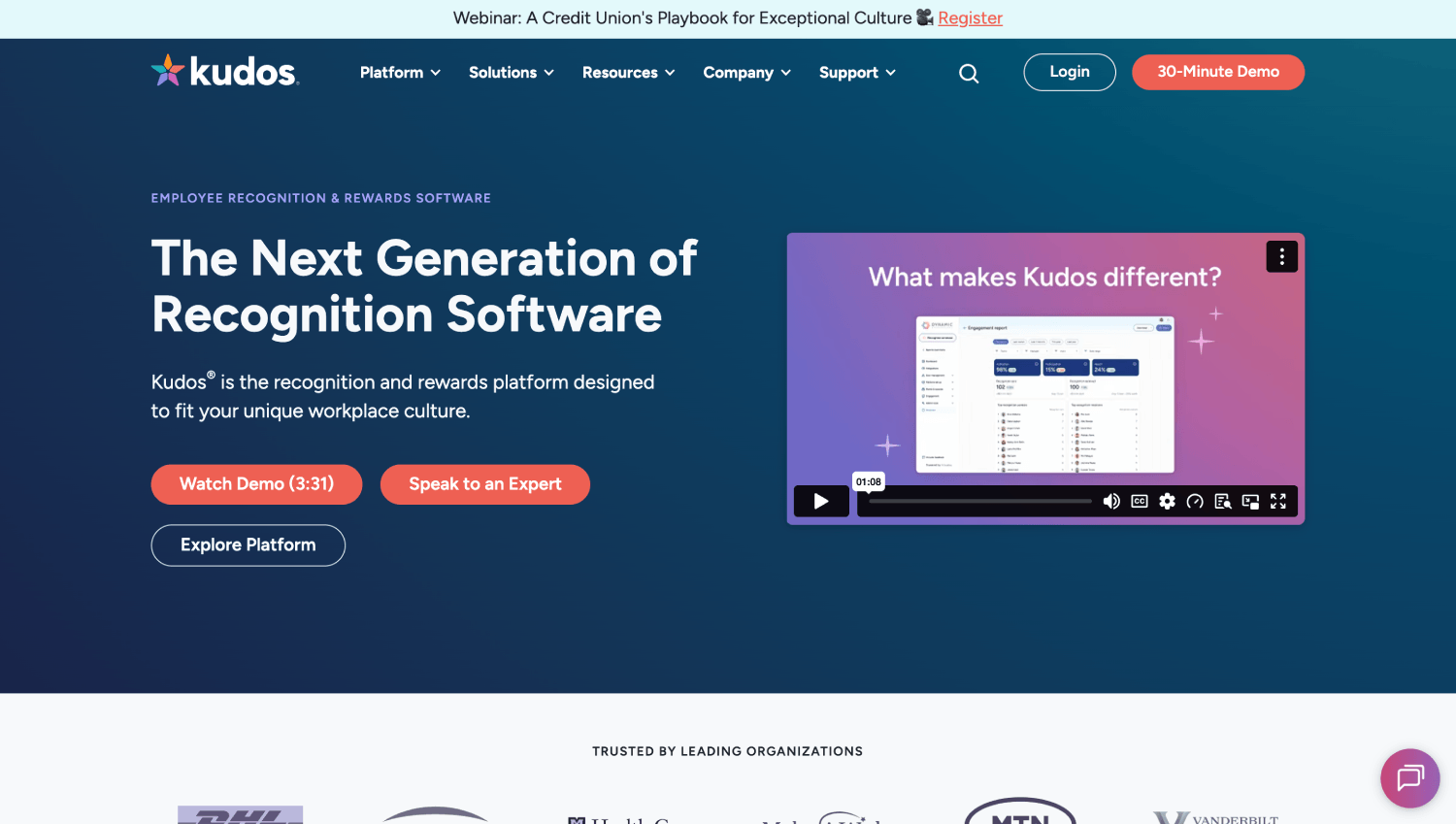Seek along the video progress bar
The width and height of the screenshot is (1456, 824).
(x=980, y=502)
